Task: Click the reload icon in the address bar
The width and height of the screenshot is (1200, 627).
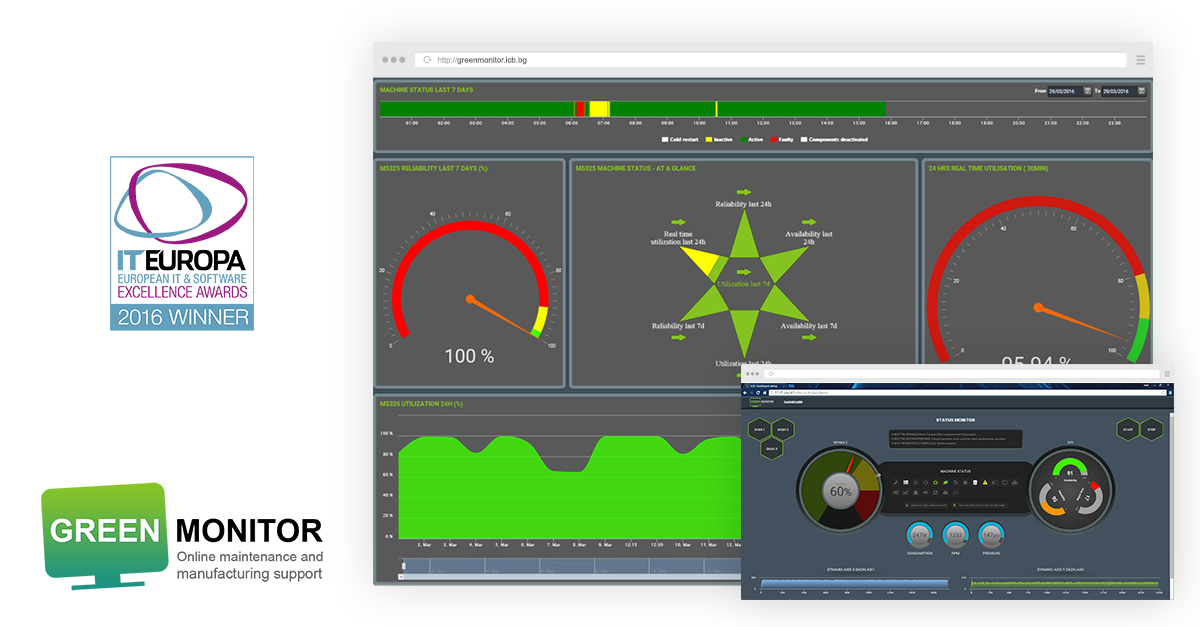Action: coord(427,60)
